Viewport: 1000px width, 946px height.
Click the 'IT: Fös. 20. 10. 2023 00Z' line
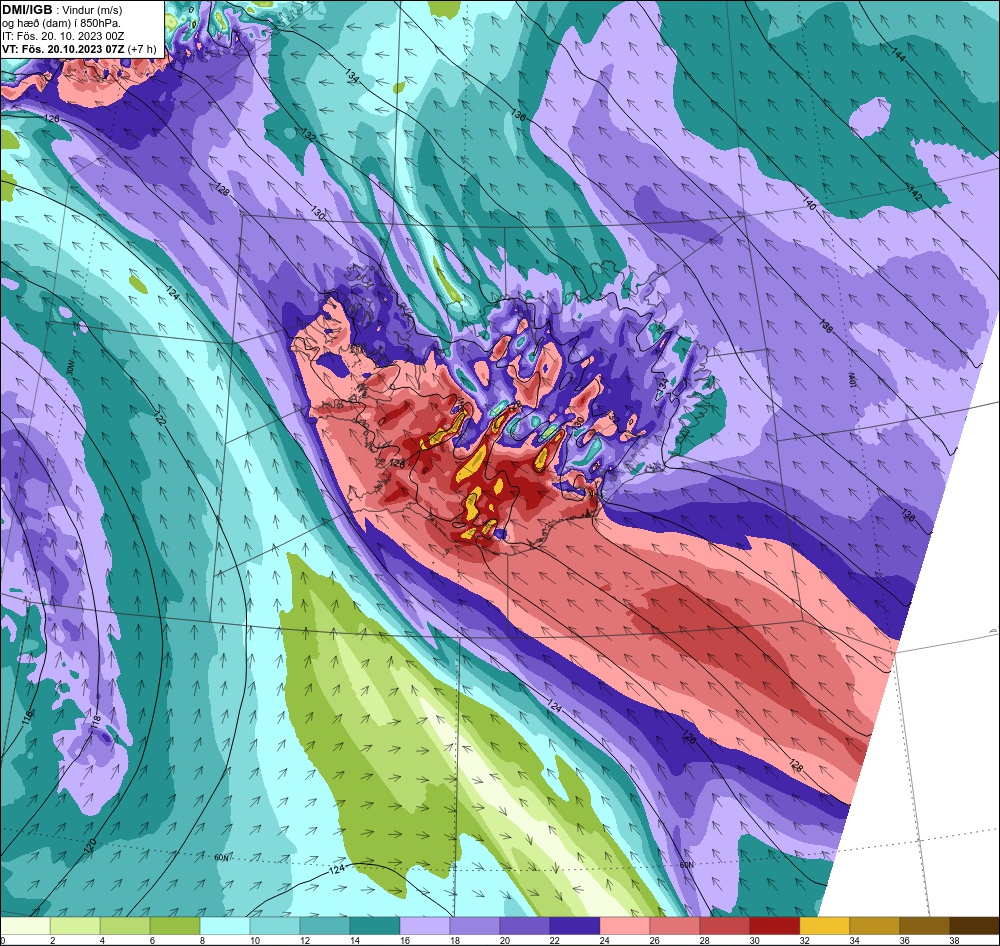tap(63, 36)
